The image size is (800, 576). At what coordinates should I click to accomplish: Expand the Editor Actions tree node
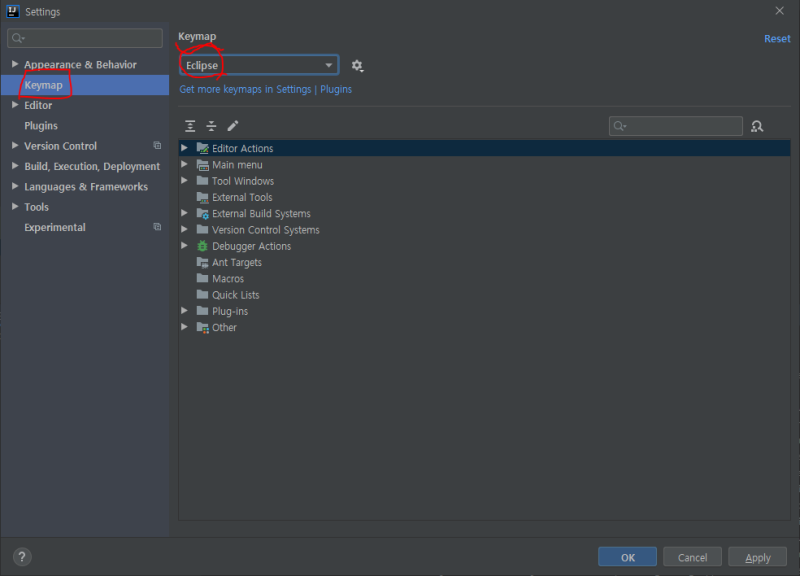tap(184, 147)
